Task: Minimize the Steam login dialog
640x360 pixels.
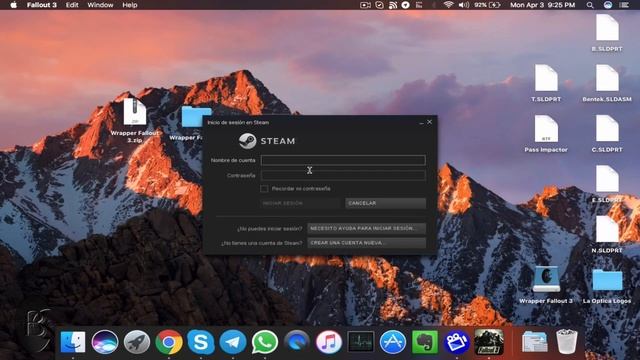Action: [421, 122]
